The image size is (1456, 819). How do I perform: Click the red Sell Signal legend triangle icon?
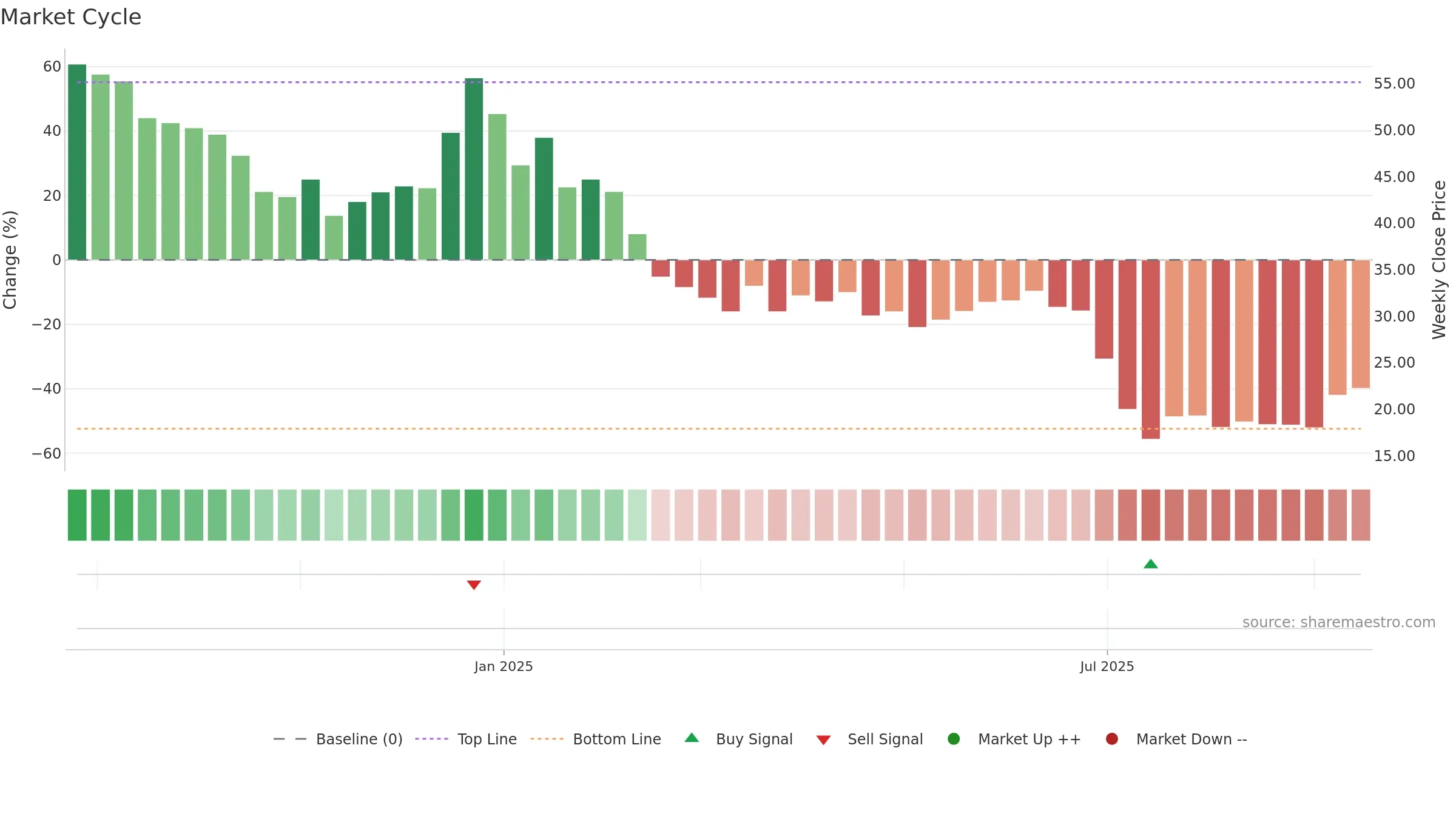[x=823, y=740]
